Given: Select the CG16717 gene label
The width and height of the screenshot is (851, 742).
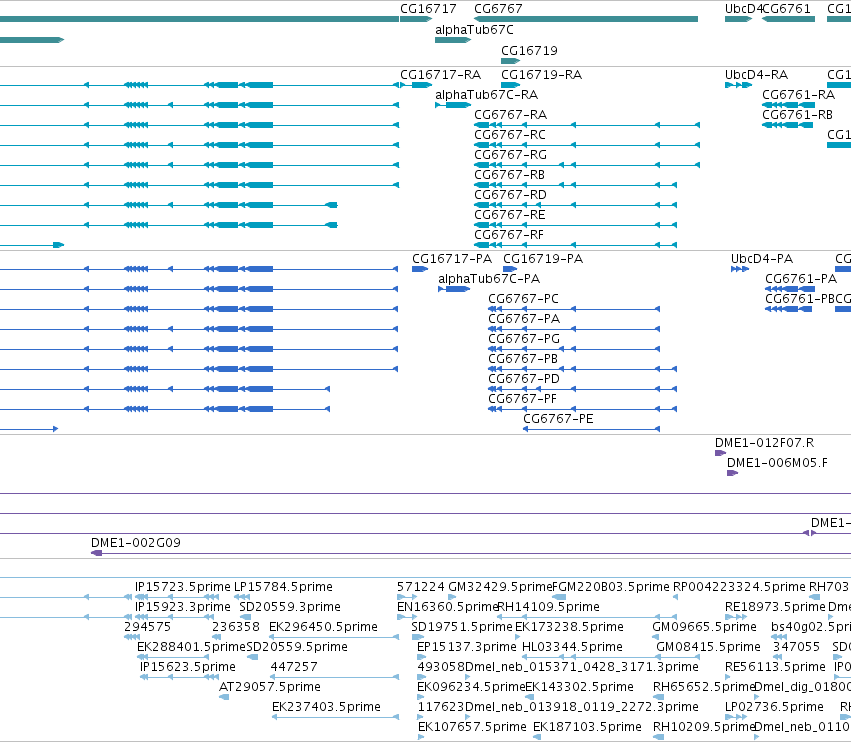Looking at the screenshot, I should click(428, 9).
